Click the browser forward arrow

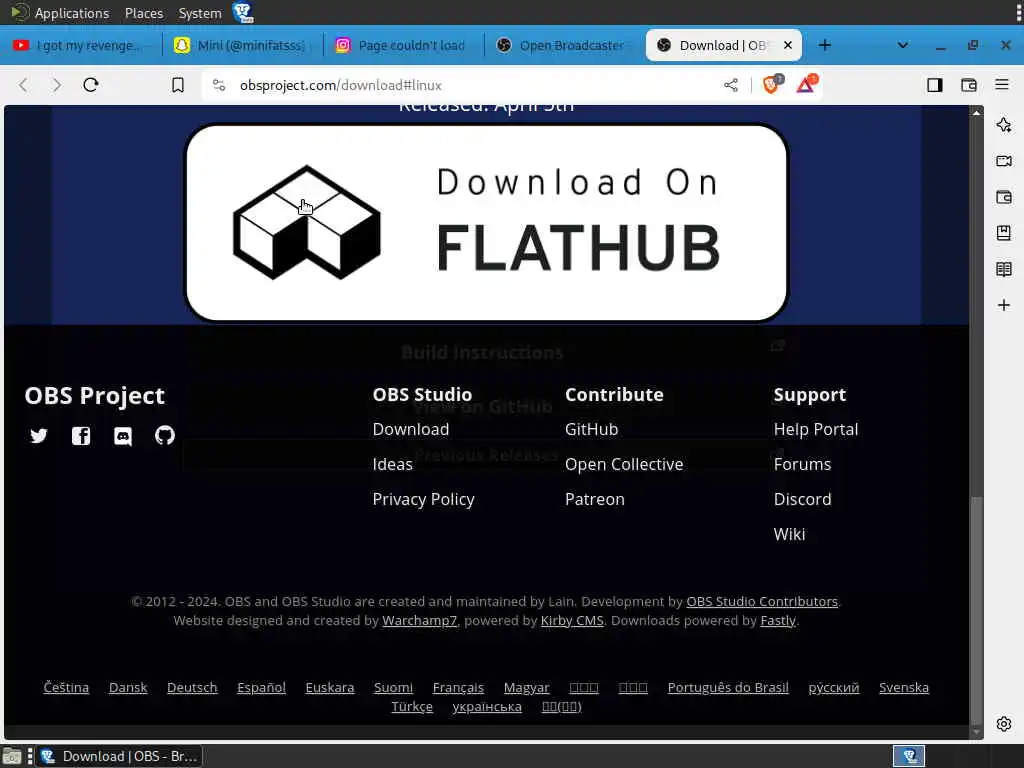tap(57, 85)
